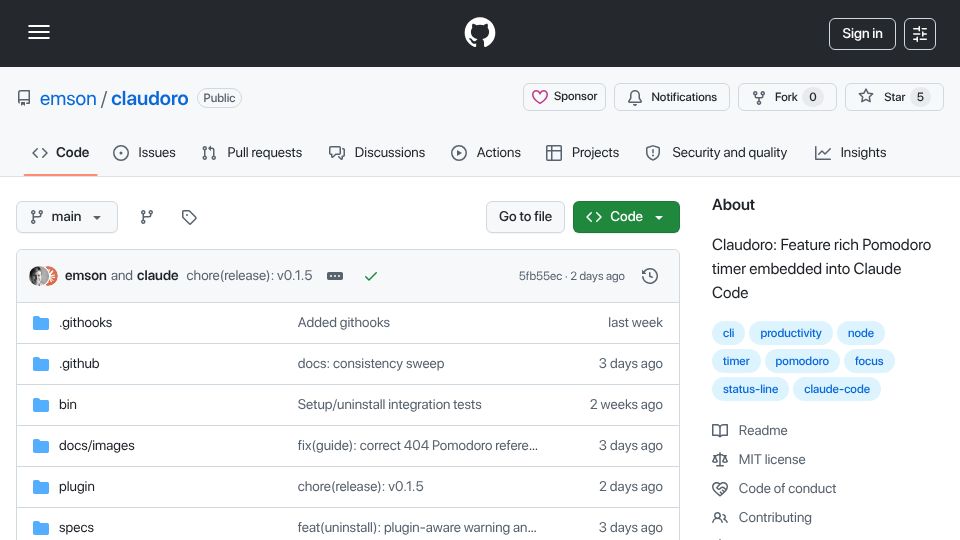Open fix(guide): correct 404 Pomodoro commit

click(x=418, y=446)
